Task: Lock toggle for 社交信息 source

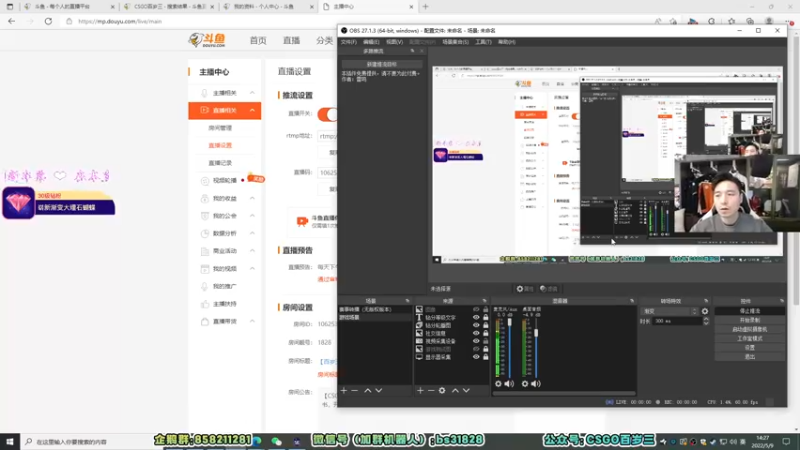Action: pyautogui.click(x=485, y=333)
